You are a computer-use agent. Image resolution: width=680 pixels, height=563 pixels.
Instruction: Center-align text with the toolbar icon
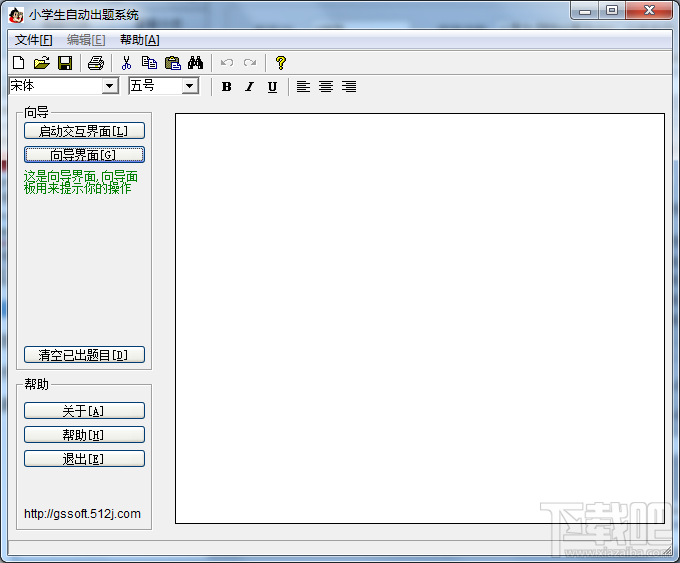tap(326, 87)
